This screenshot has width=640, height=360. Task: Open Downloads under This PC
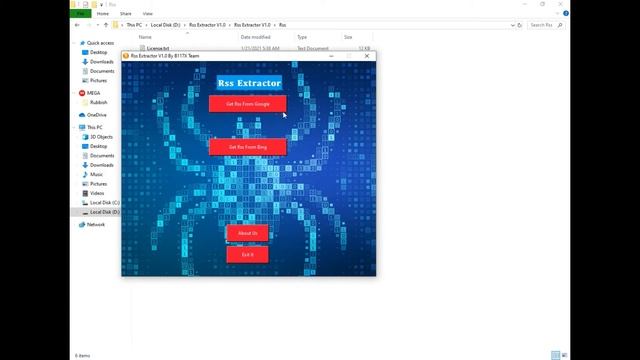coord(102,165)
